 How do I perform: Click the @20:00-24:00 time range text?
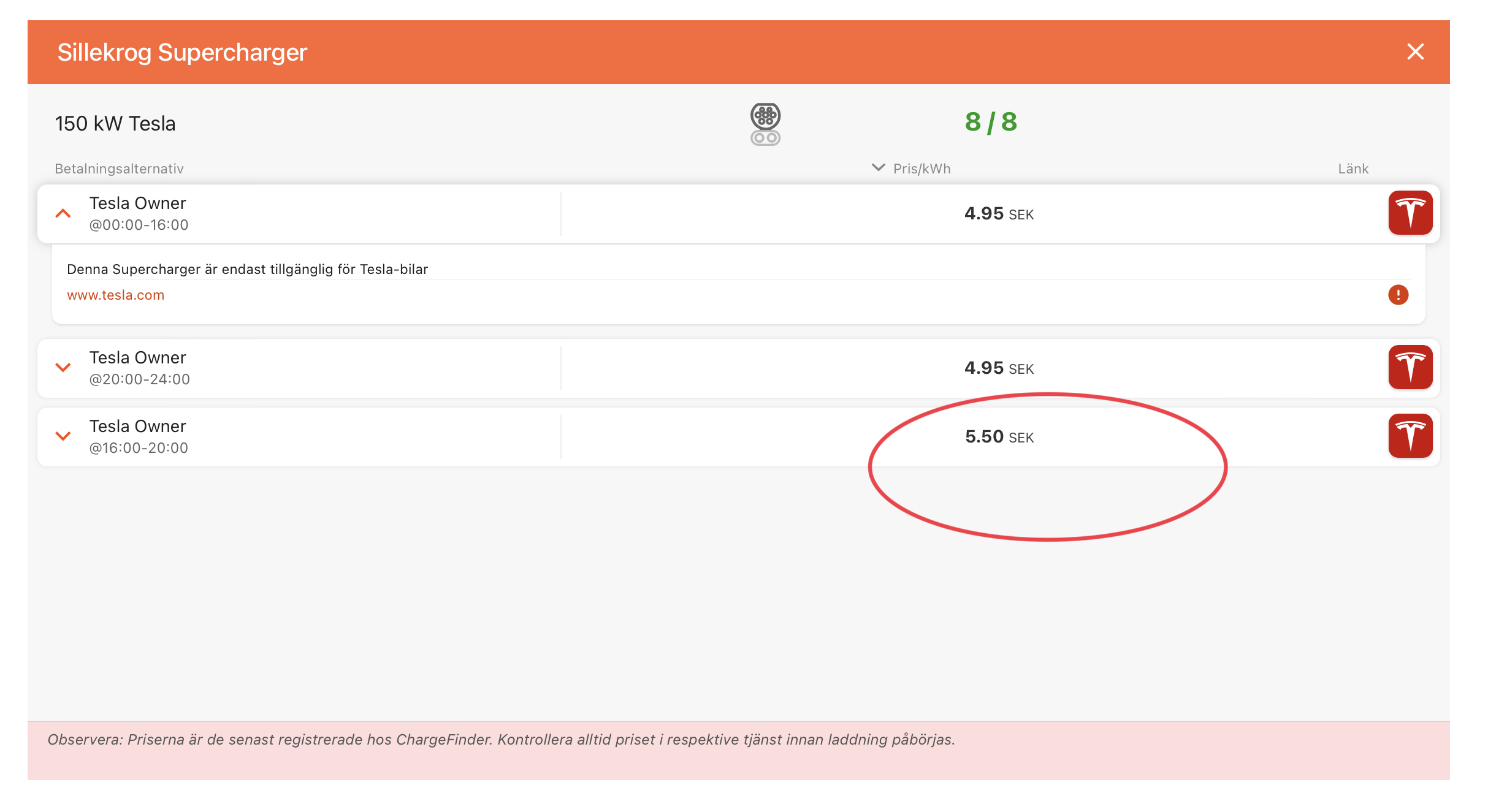[140, 379]
